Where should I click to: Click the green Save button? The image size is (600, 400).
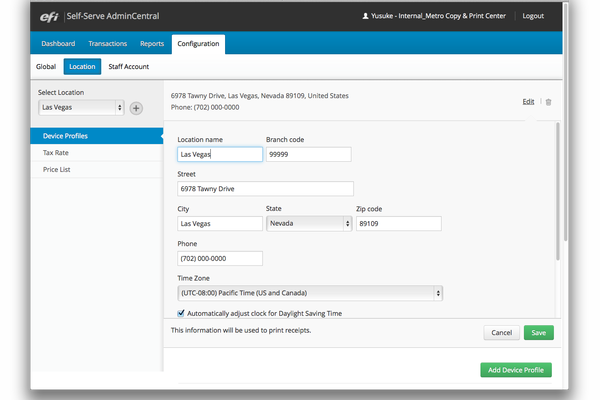point(538,333)
